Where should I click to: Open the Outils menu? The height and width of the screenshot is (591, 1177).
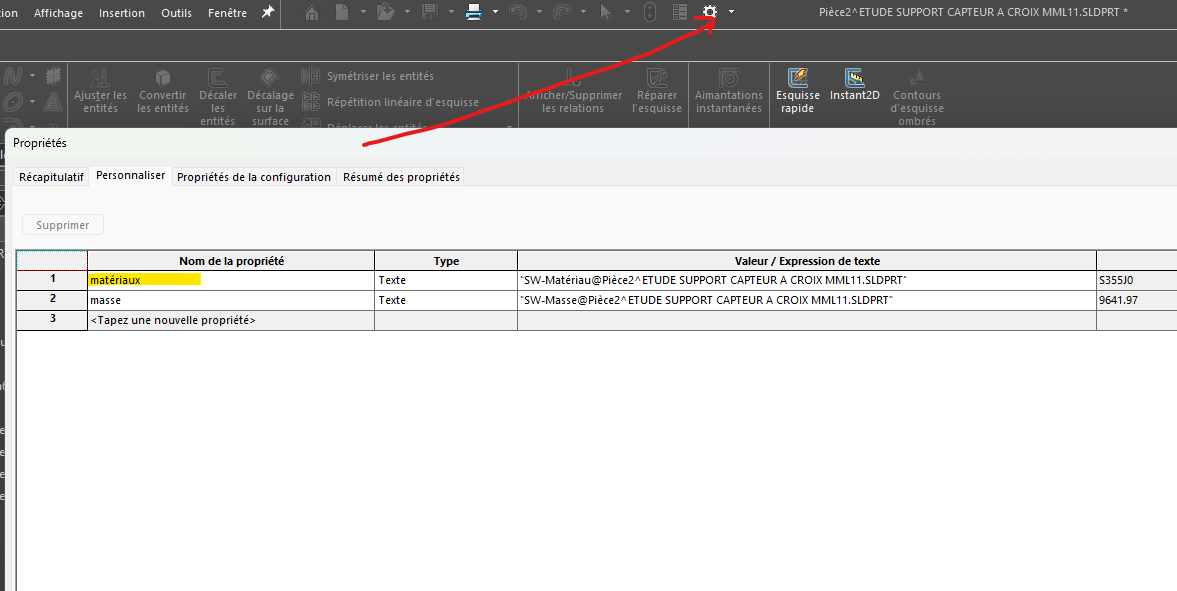click(176, 13)
